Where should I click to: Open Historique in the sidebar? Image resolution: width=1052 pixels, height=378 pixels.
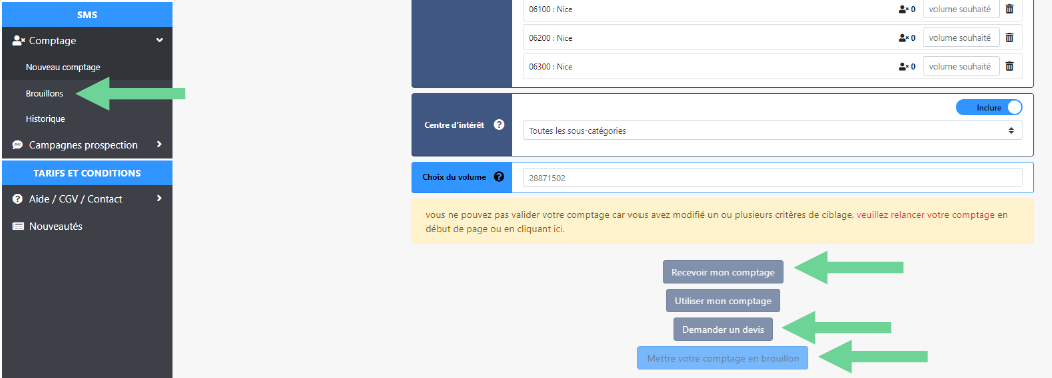pos(45,119)
